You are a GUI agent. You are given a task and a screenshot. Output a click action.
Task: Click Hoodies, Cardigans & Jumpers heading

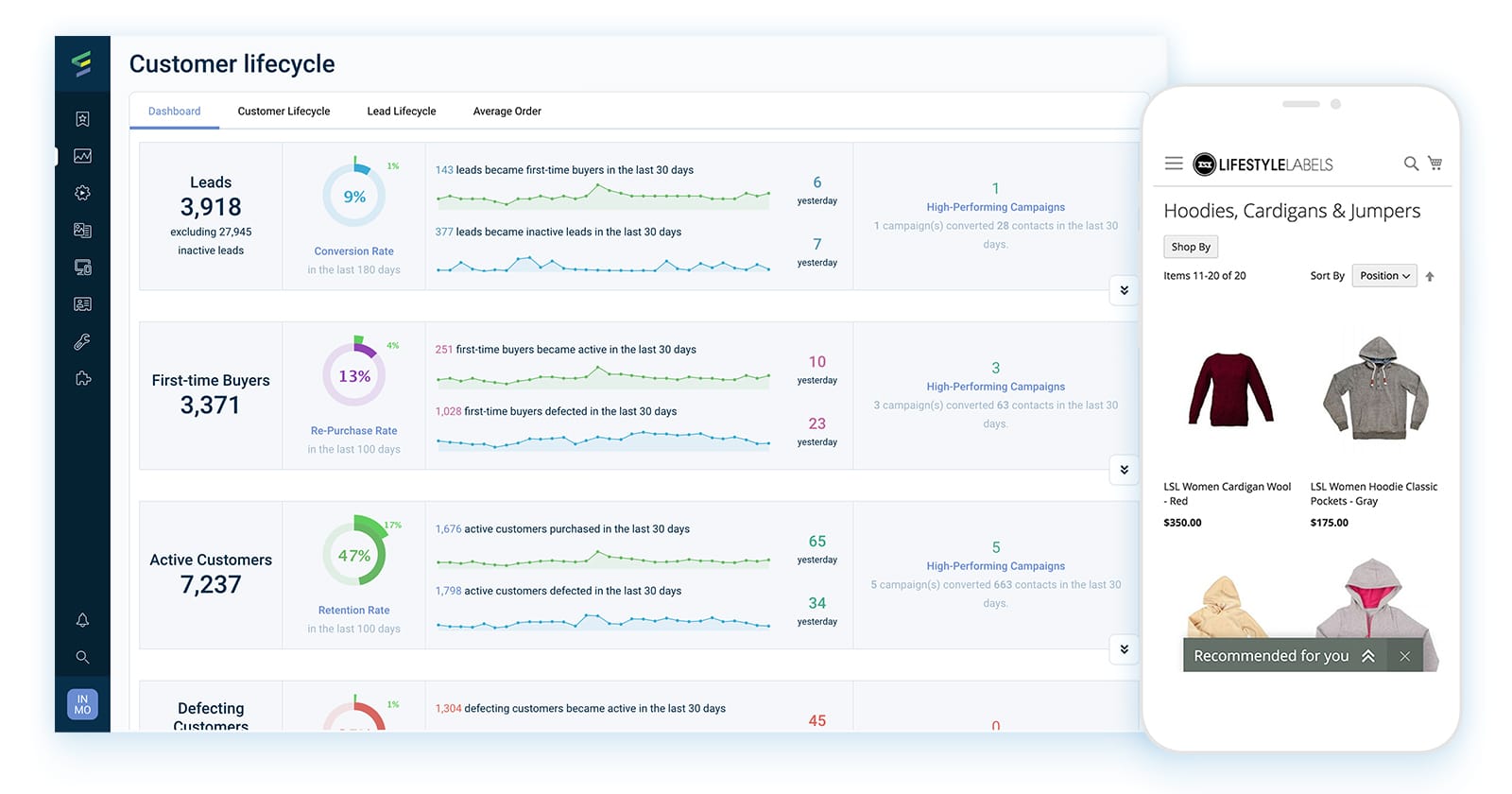pos(1292,211)
